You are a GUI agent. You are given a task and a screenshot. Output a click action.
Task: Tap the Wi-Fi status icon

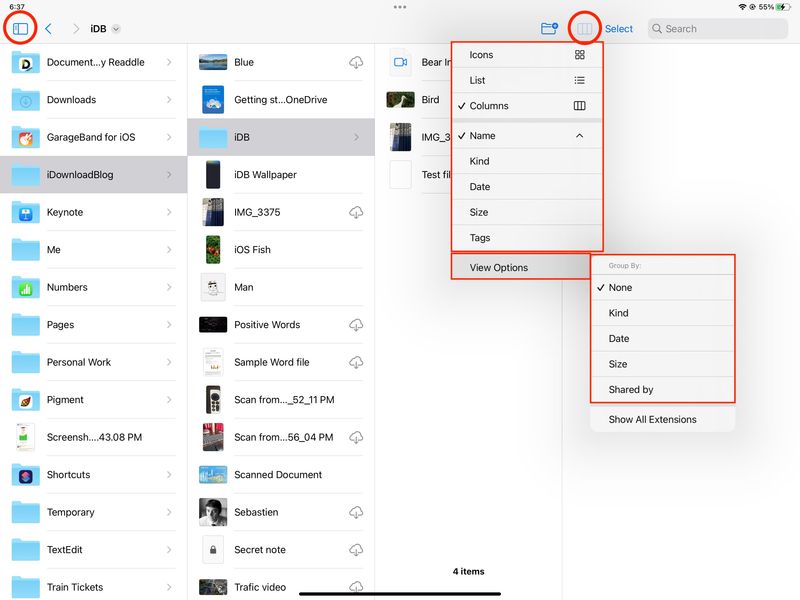[x=742, y=7]
